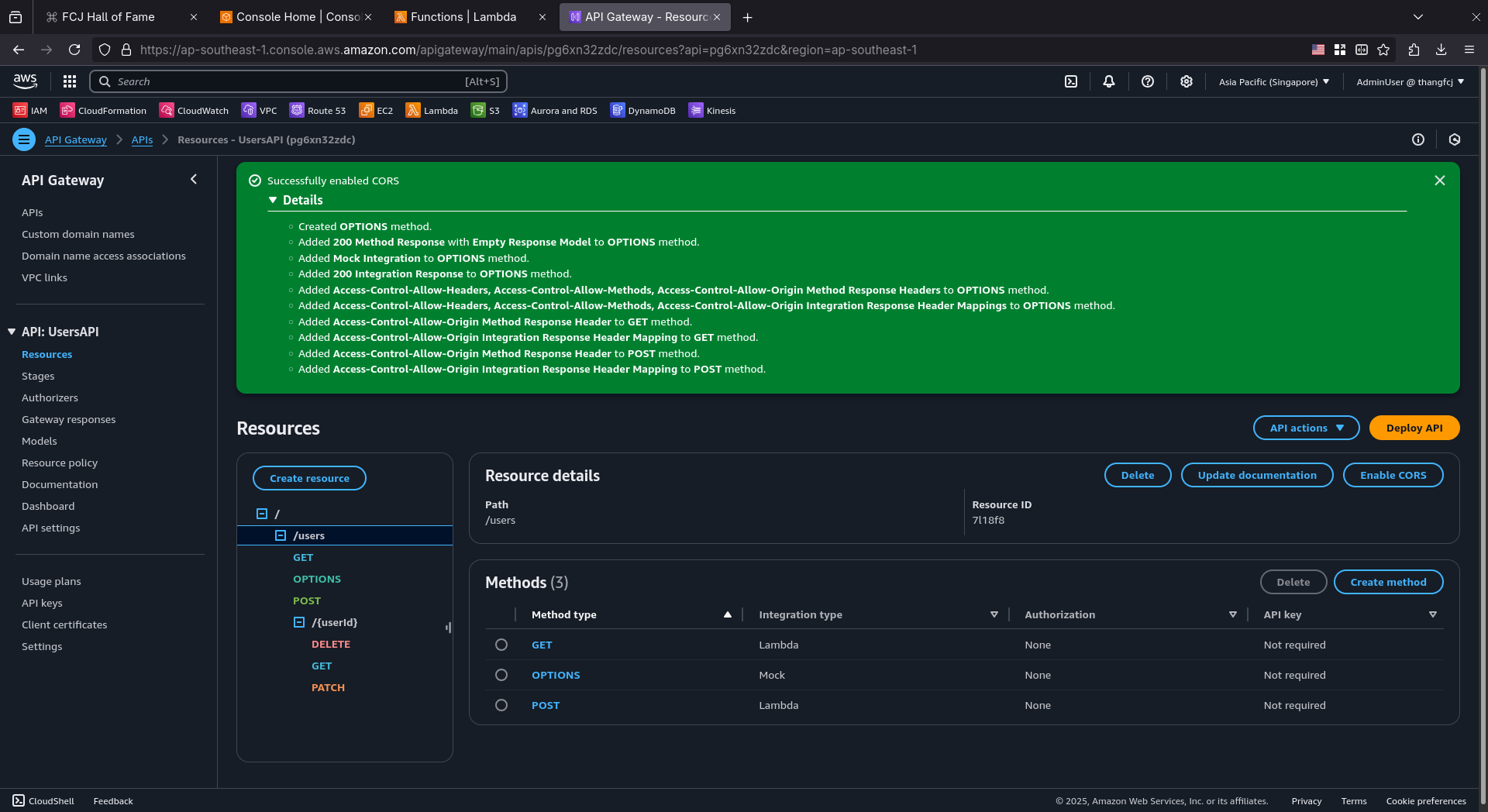
Task: Open the info panel icon
Action: (x=1418, y=139)
